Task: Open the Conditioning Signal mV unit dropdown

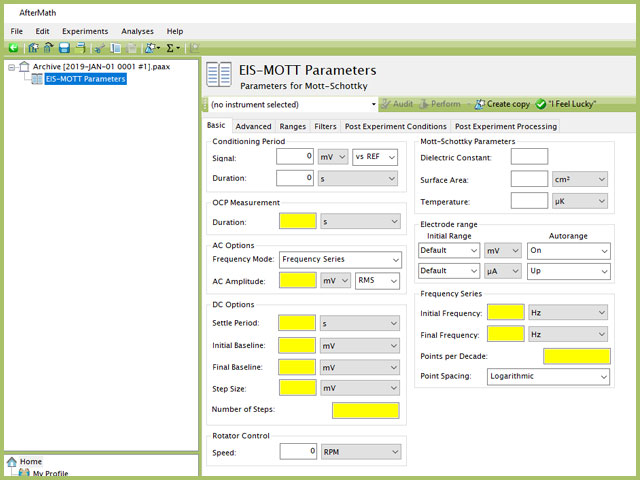Action: 333,157
